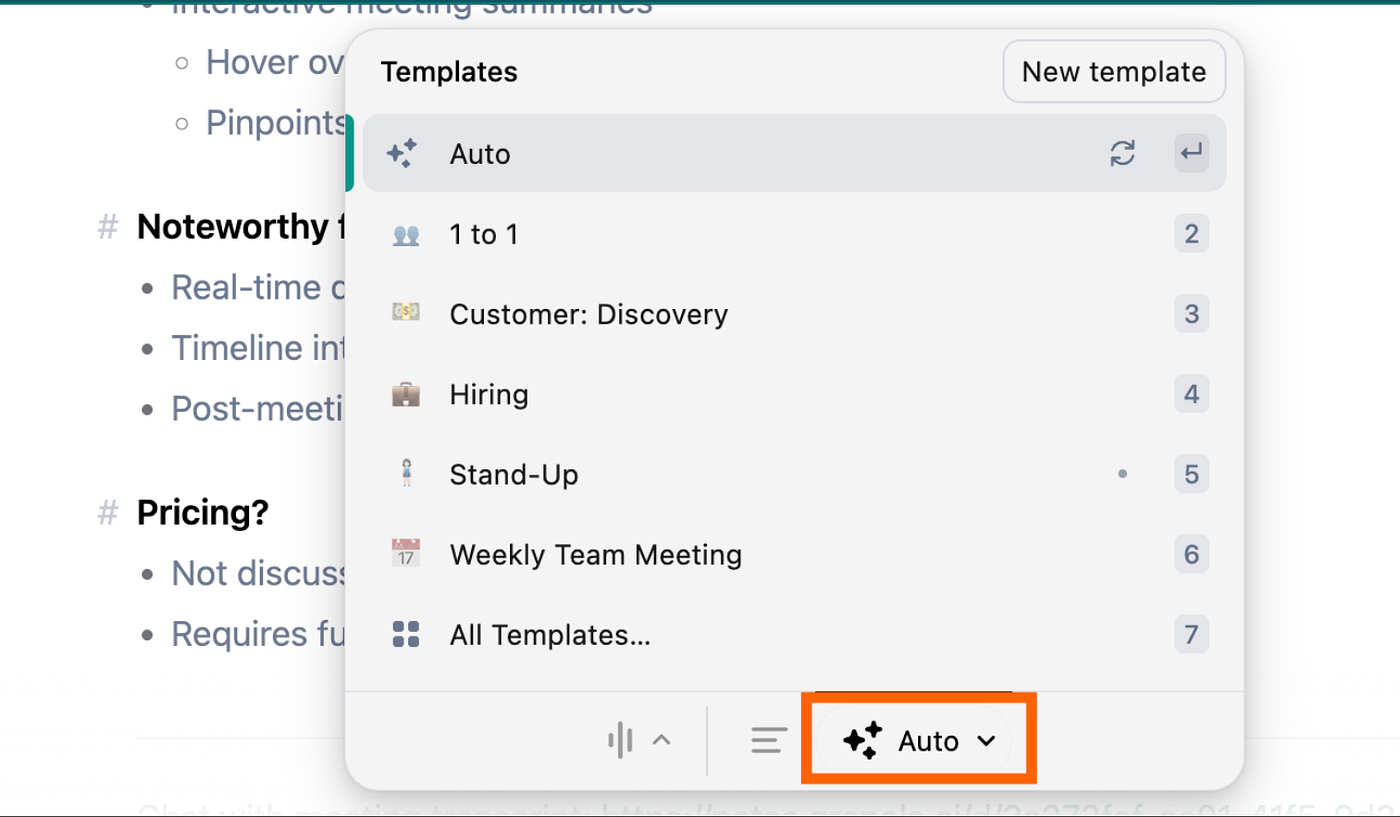Click the calendar icon for Weekly Team Meeting

click(406, 554)
